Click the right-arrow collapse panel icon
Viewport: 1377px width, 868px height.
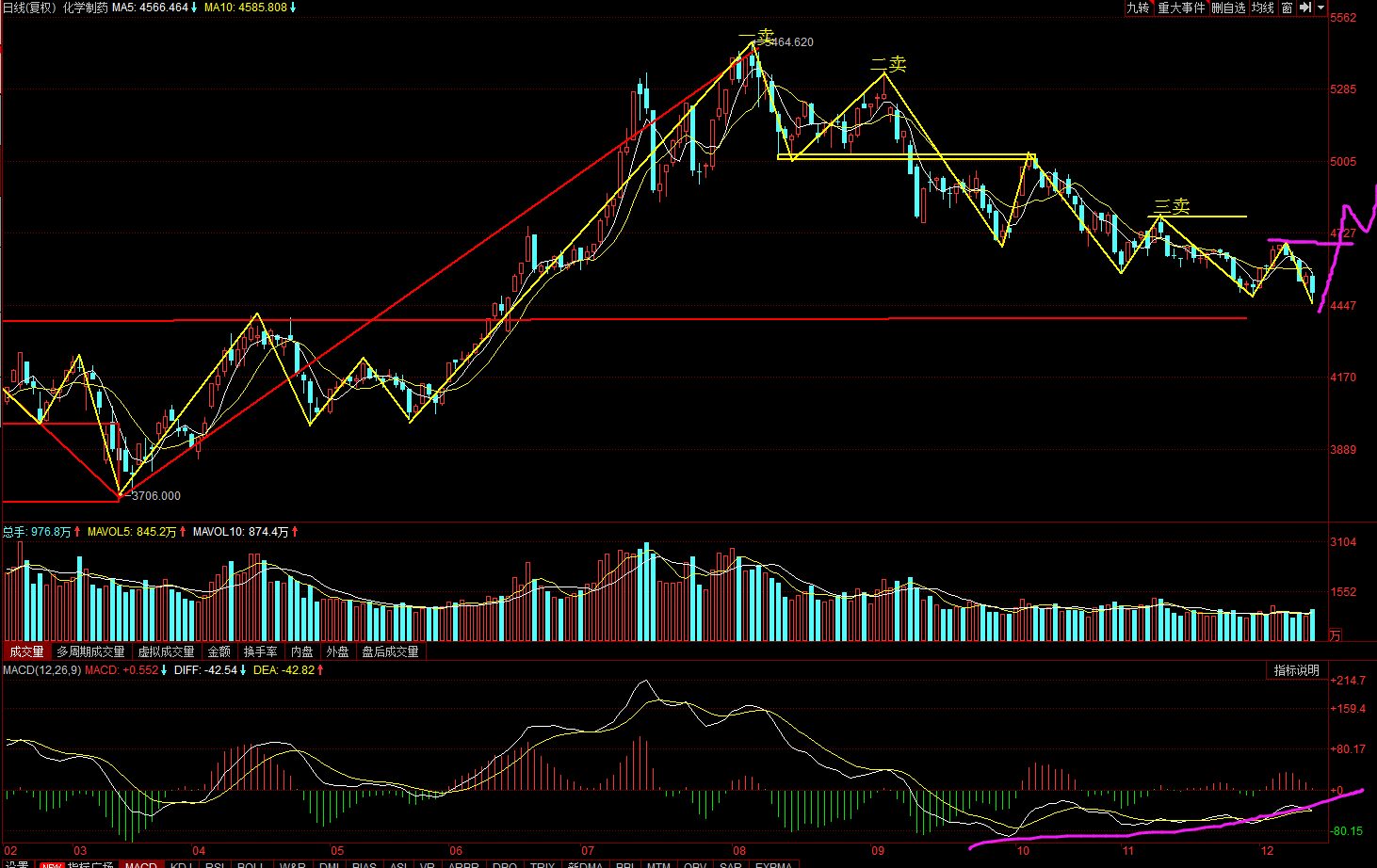(1305, 8)
